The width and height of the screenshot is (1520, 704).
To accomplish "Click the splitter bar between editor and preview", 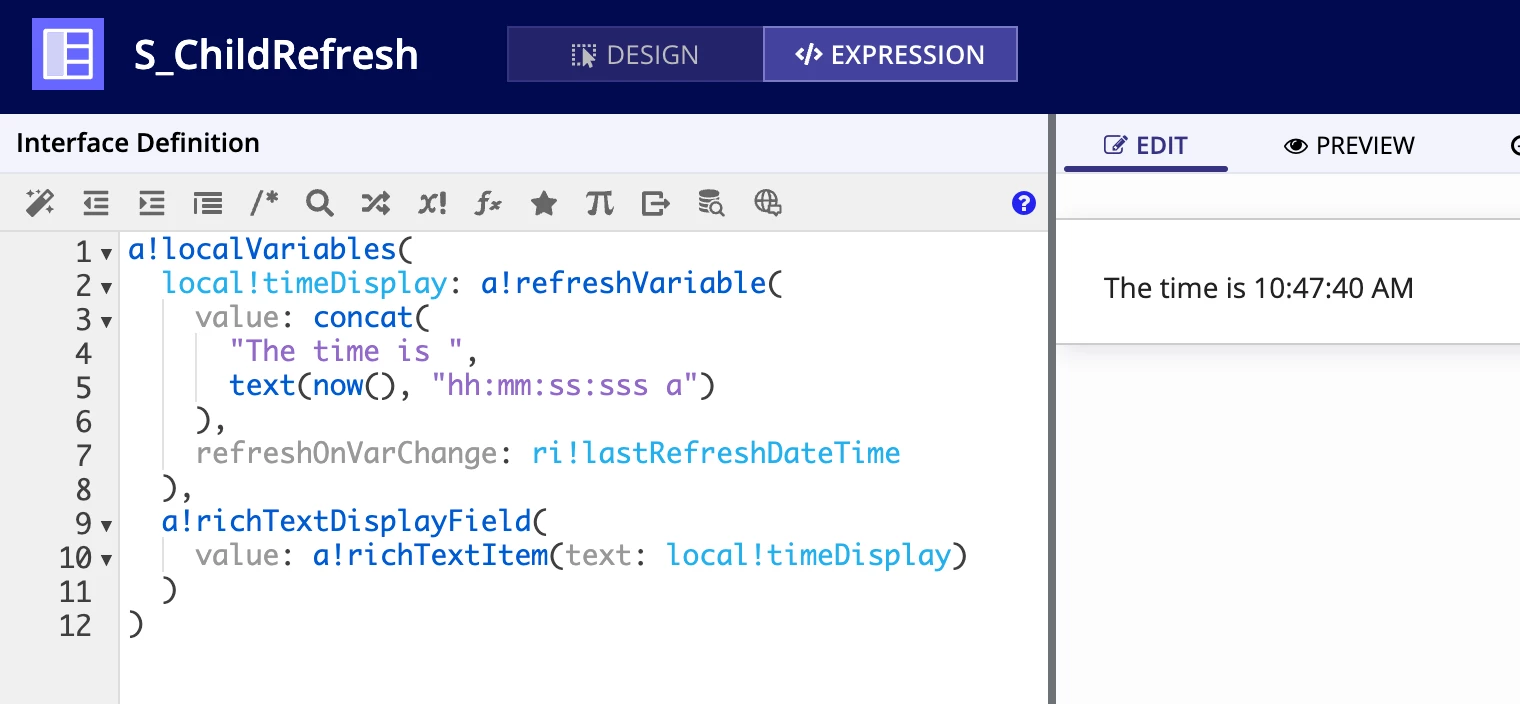I will 1052,409.
